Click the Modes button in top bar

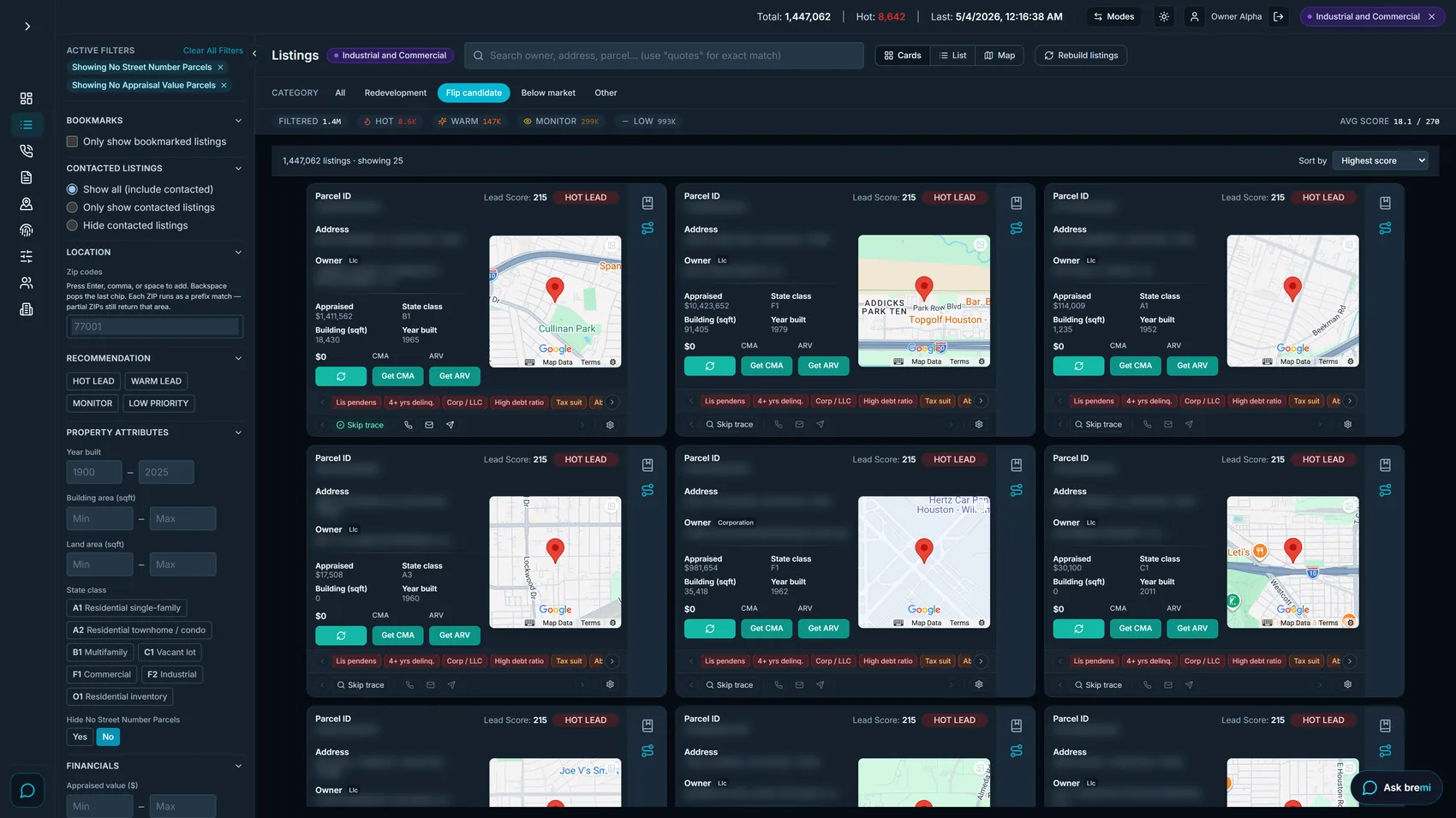1114,16
